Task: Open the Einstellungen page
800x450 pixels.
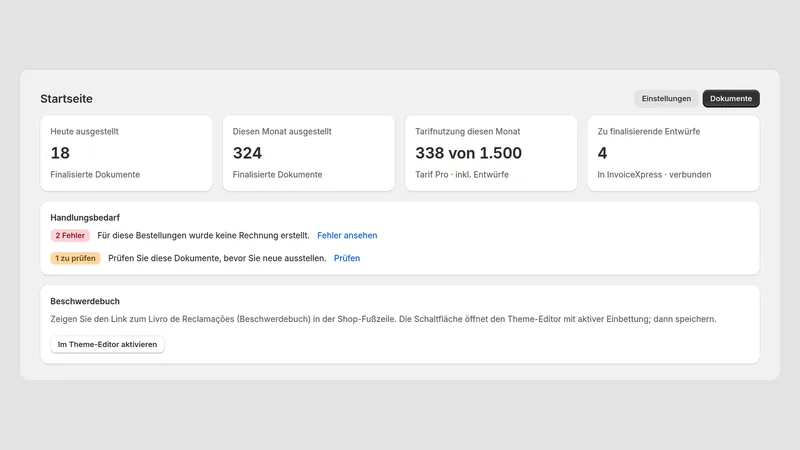Action: [x=666, y=98]
